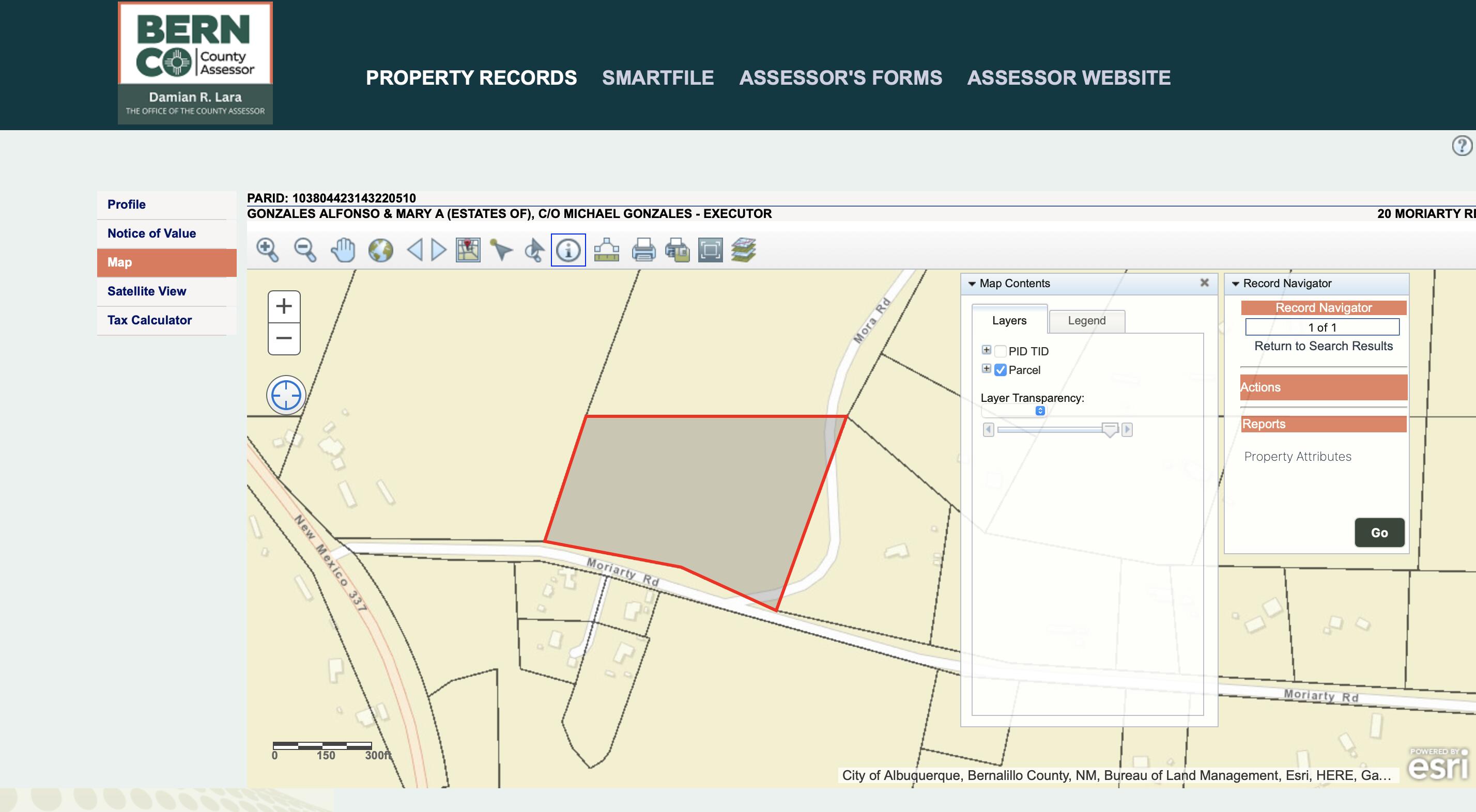Viewport: 1476px width, 812px height.
Task: Activate the identify info tool
Action: (x=568, y=250)
